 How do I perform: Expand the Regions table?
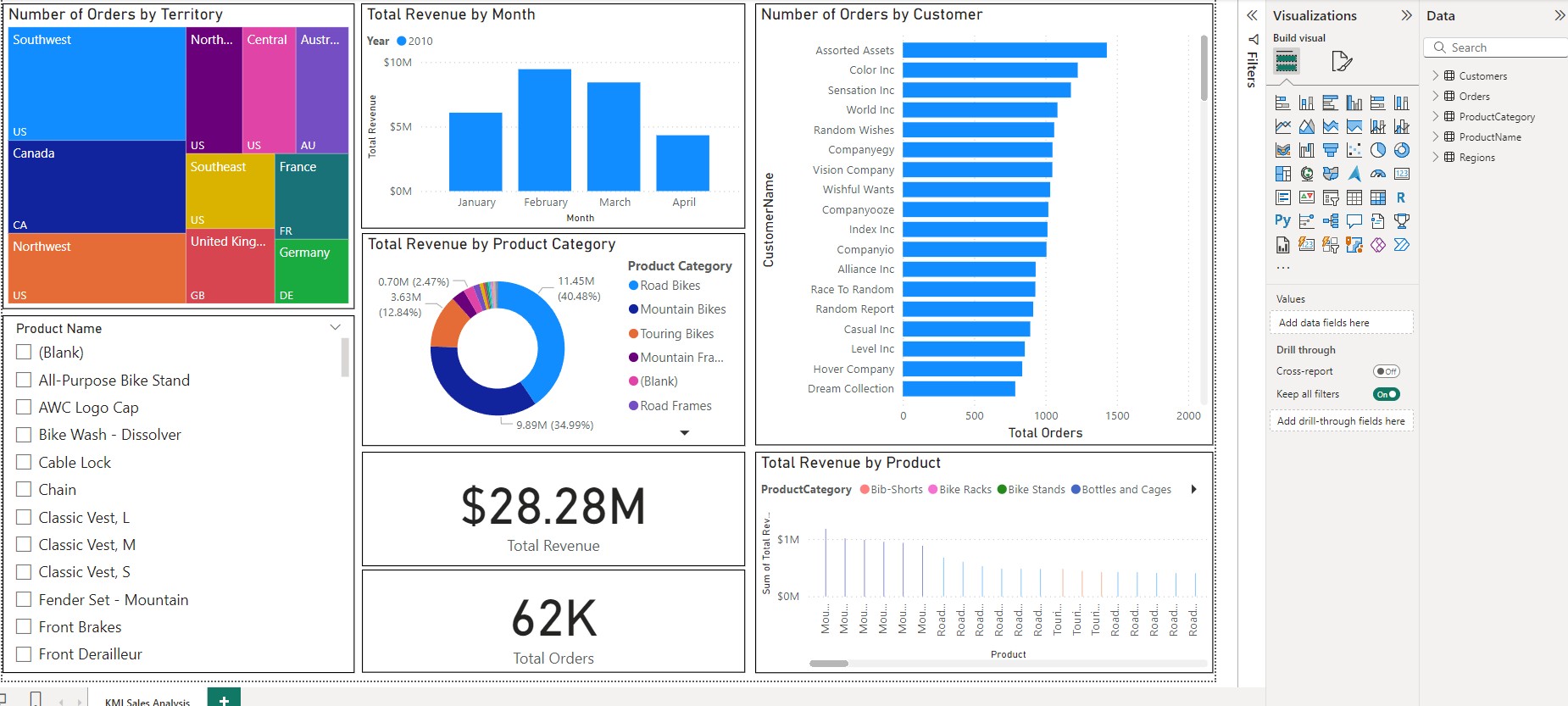coord(1436,157)
